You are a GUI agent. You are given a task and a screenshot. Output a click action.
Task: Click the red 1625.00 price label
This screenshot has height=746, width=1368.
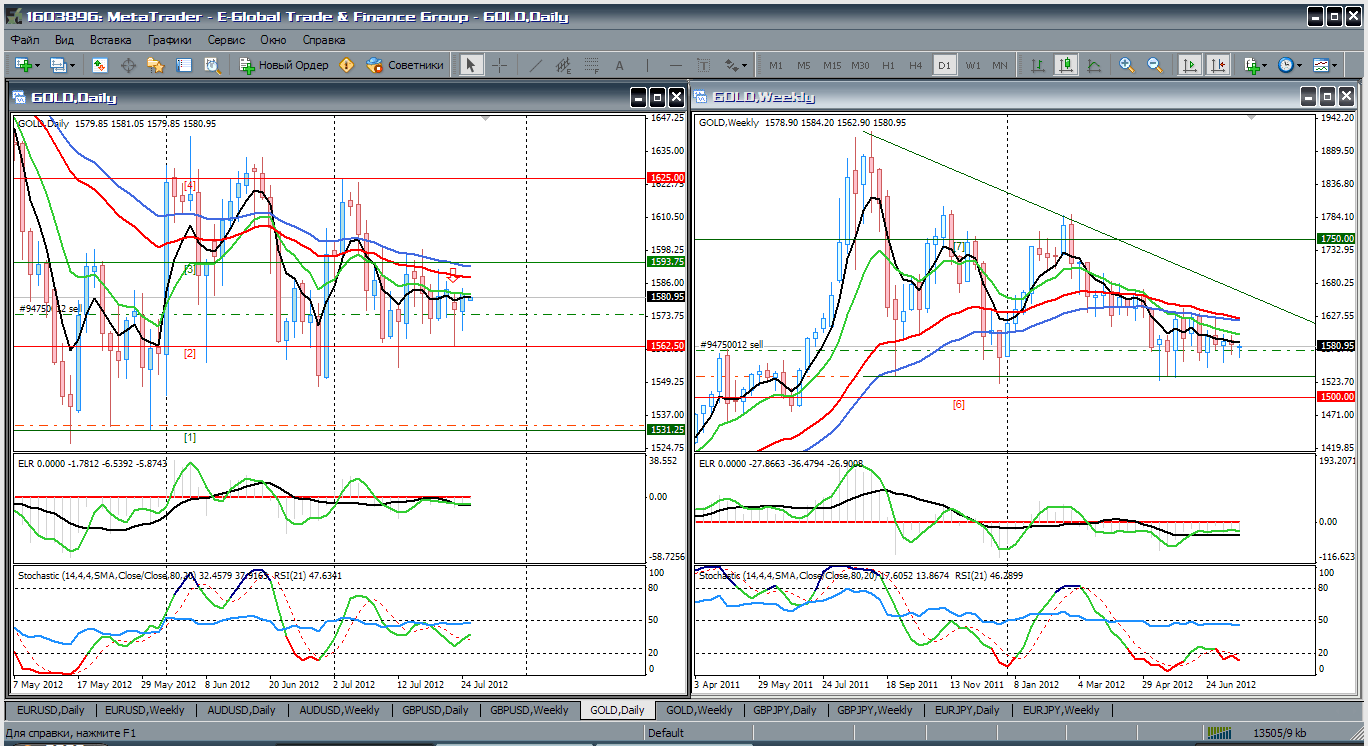click(665, 178)
